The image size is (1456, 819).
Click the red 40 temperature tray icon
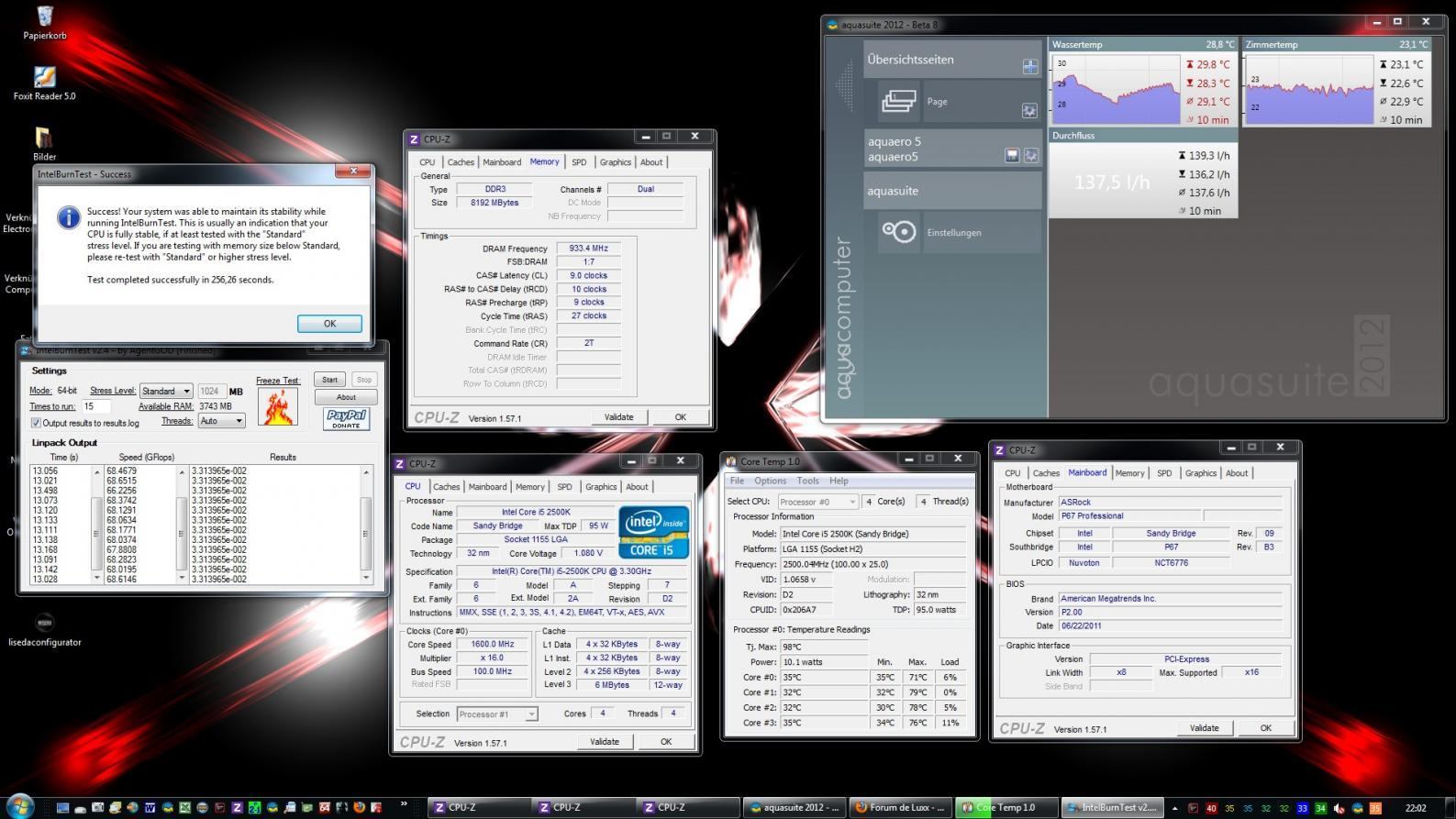(x=1211, y=808)
